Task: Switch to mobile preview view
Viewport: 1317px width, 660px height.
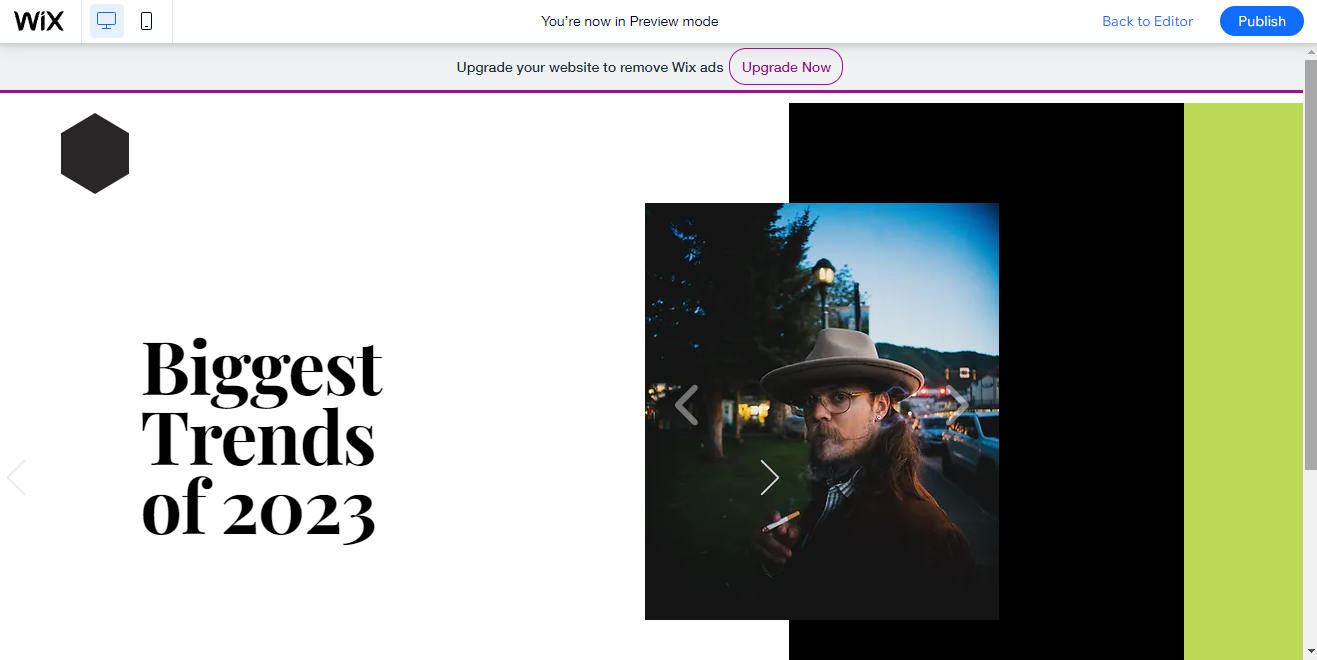Action: pyautogui.click(x=147, y=21)
